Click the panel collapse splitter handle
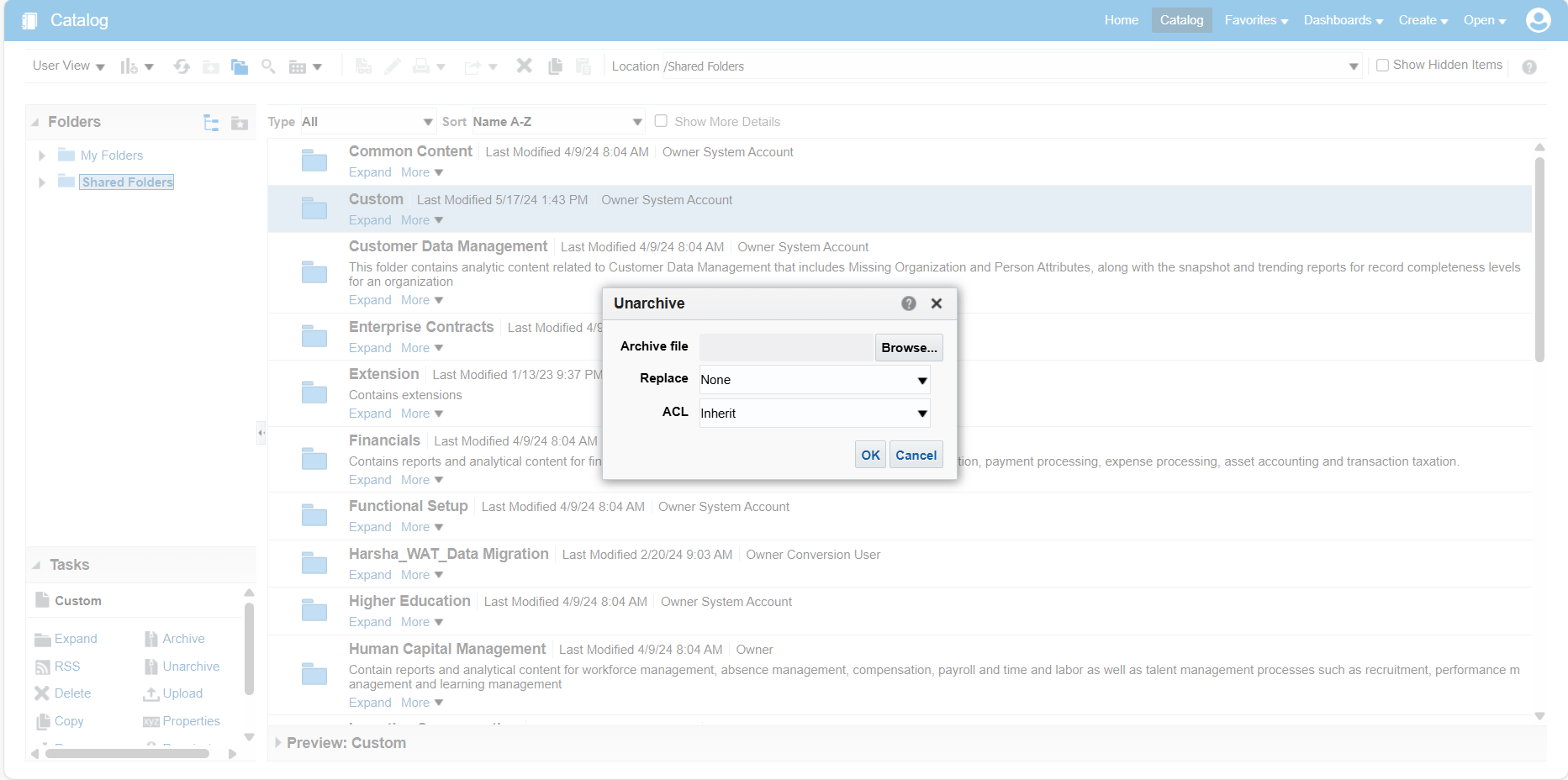 coord(261,433)
